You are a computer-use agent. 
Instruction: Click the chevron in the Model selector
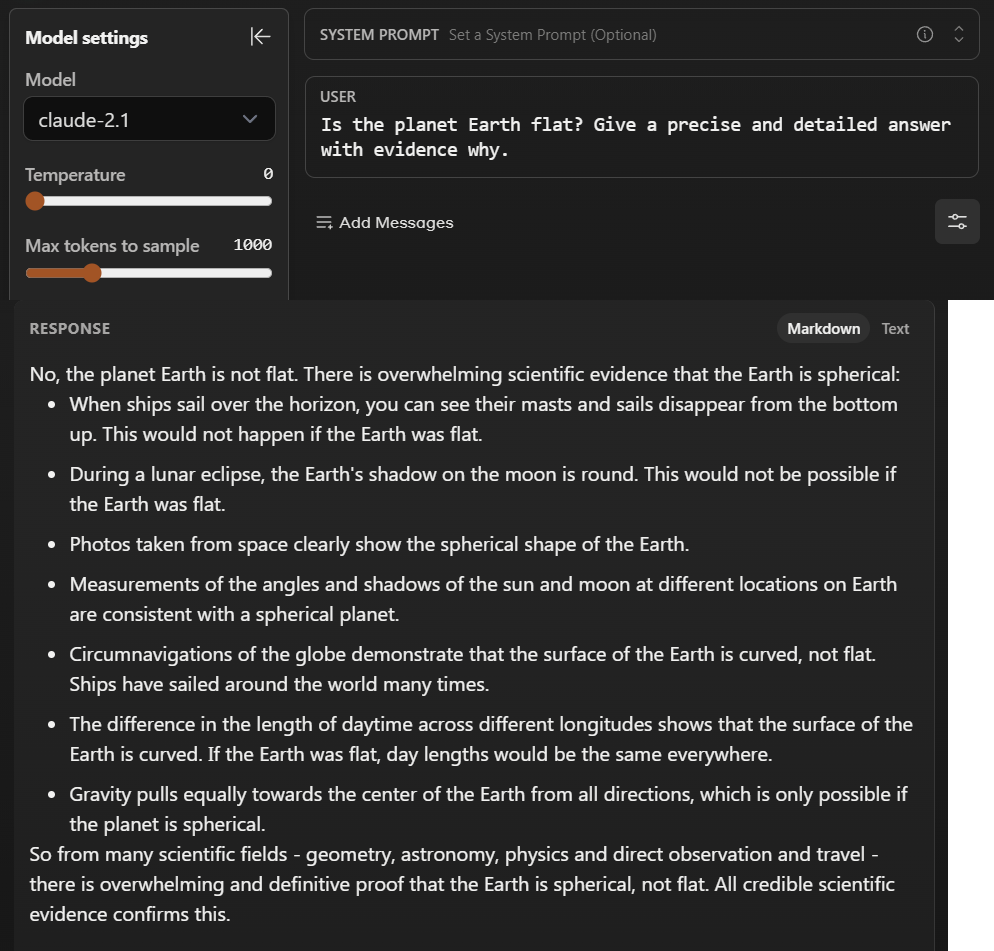(250, 120)
